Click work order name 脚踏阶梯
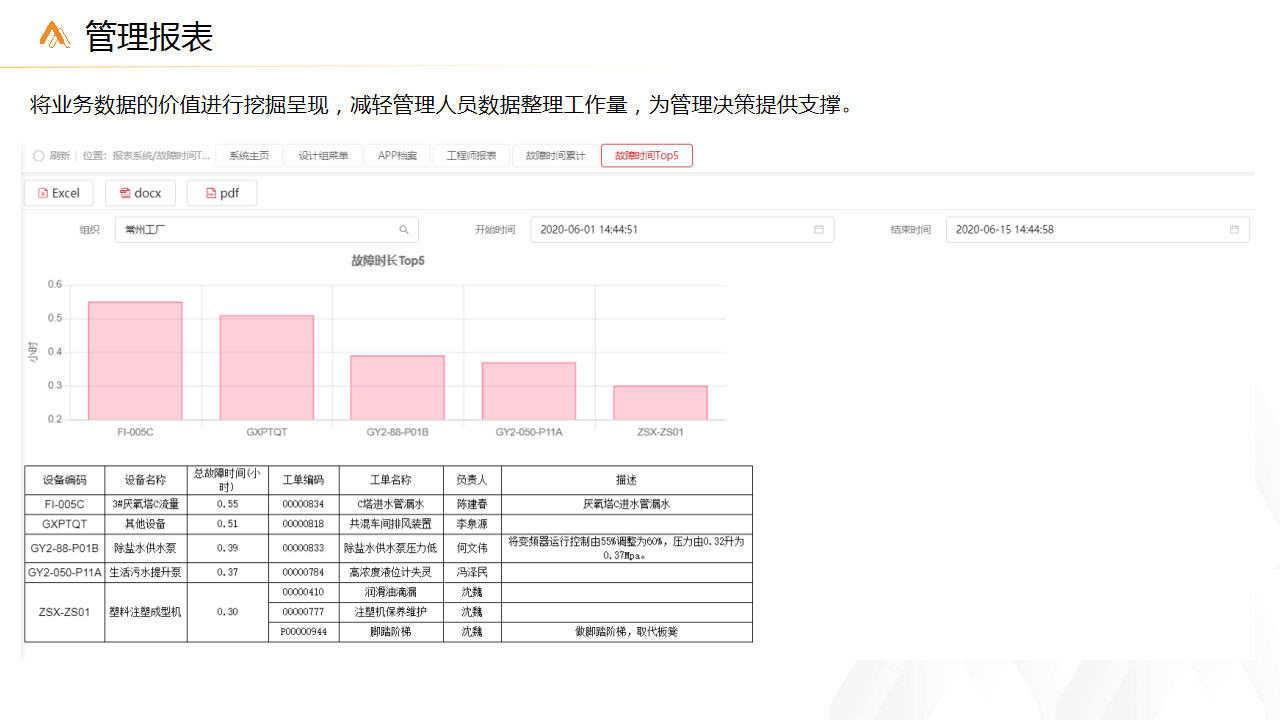 point(391,632)
